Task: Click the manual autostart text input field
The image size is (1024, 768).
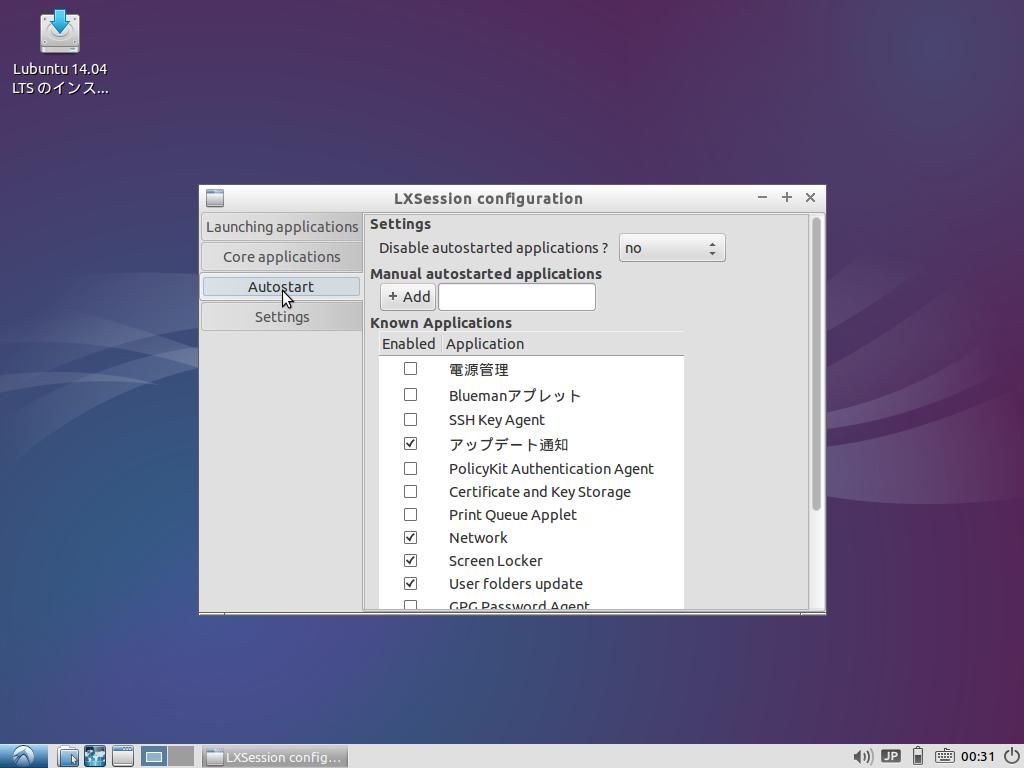Action: pyautogui.click(x=517, y=296)
